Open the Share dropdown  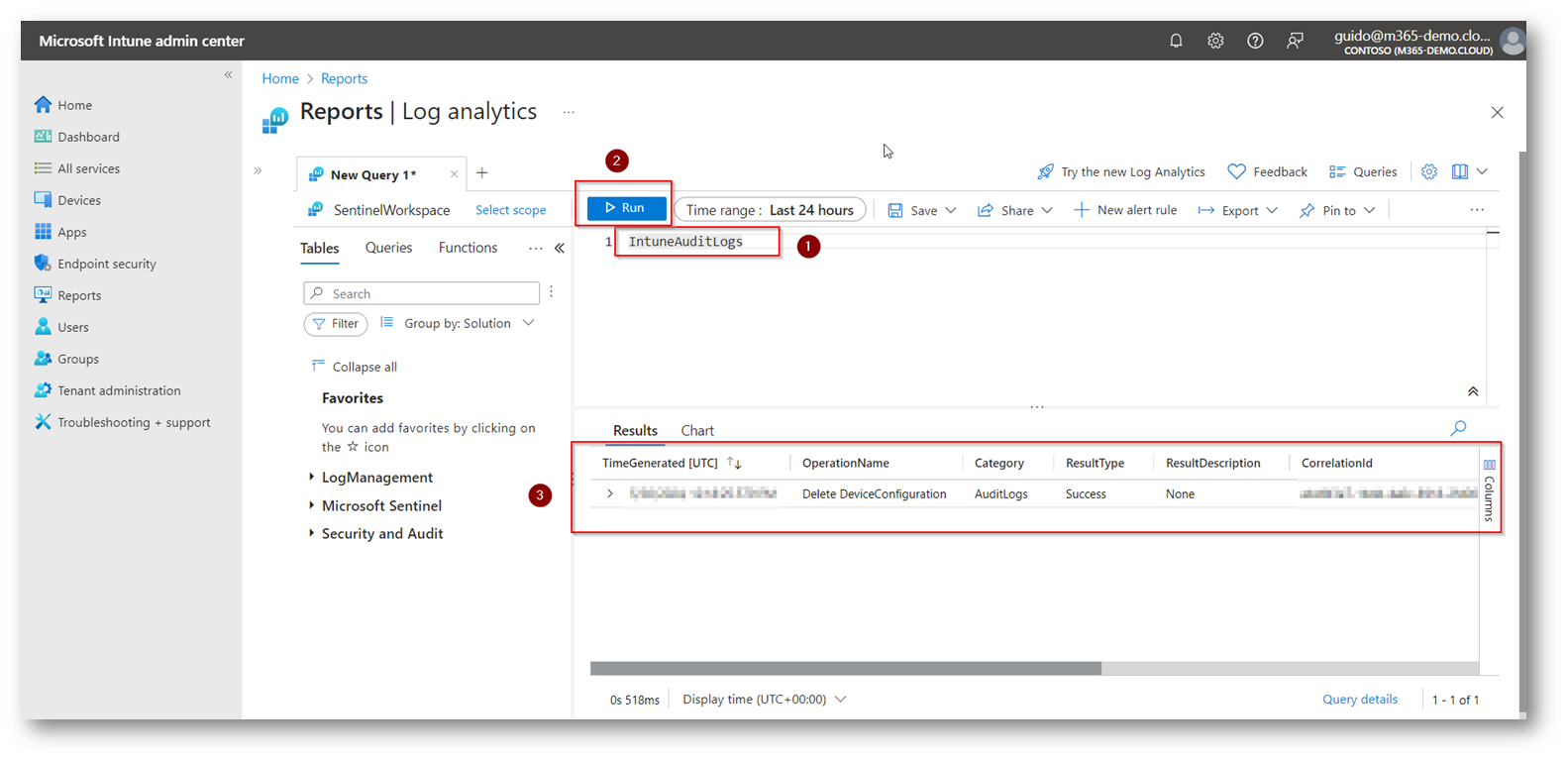pos(1015,210)
